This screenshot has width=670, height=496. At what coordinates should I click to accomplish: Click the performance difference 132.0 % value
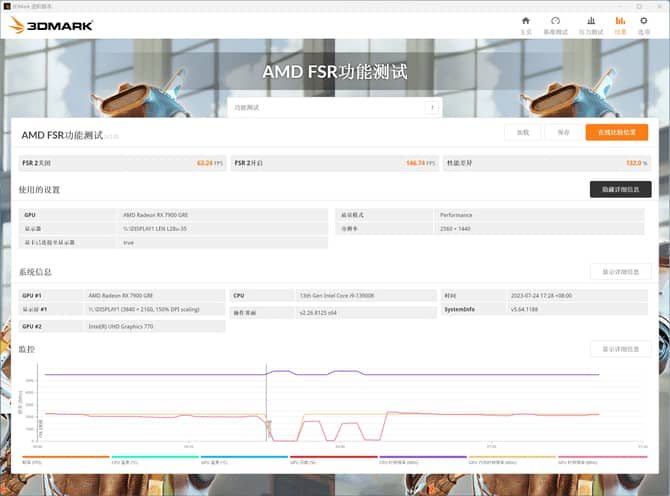(x=636, y=163)
